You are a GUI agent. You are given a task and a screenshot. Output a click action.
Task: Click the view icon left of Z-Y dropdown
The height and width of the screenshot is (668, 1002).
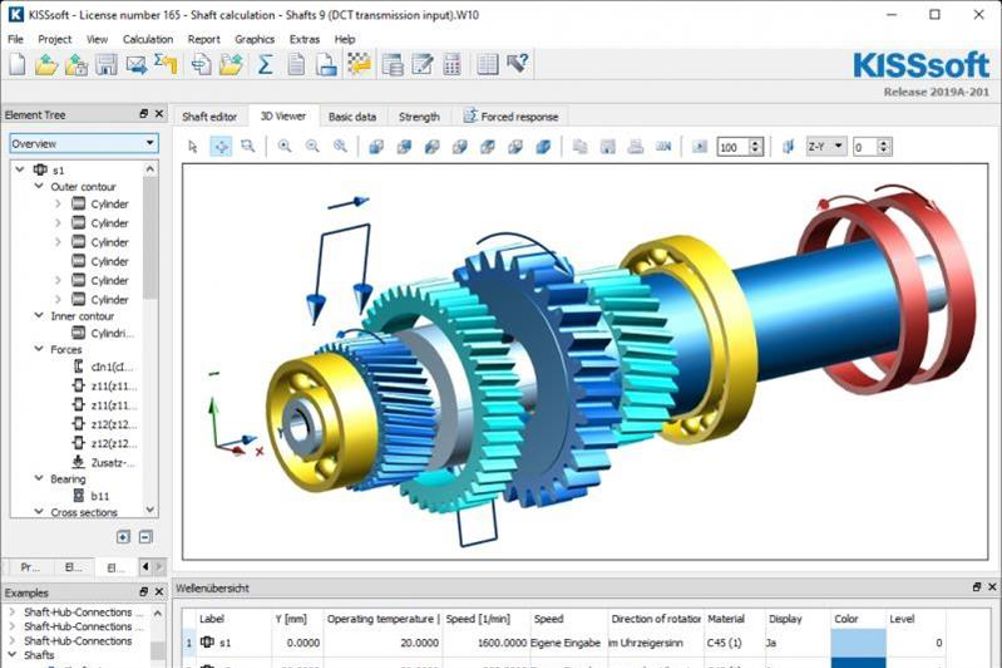click(x=789, y=146)
